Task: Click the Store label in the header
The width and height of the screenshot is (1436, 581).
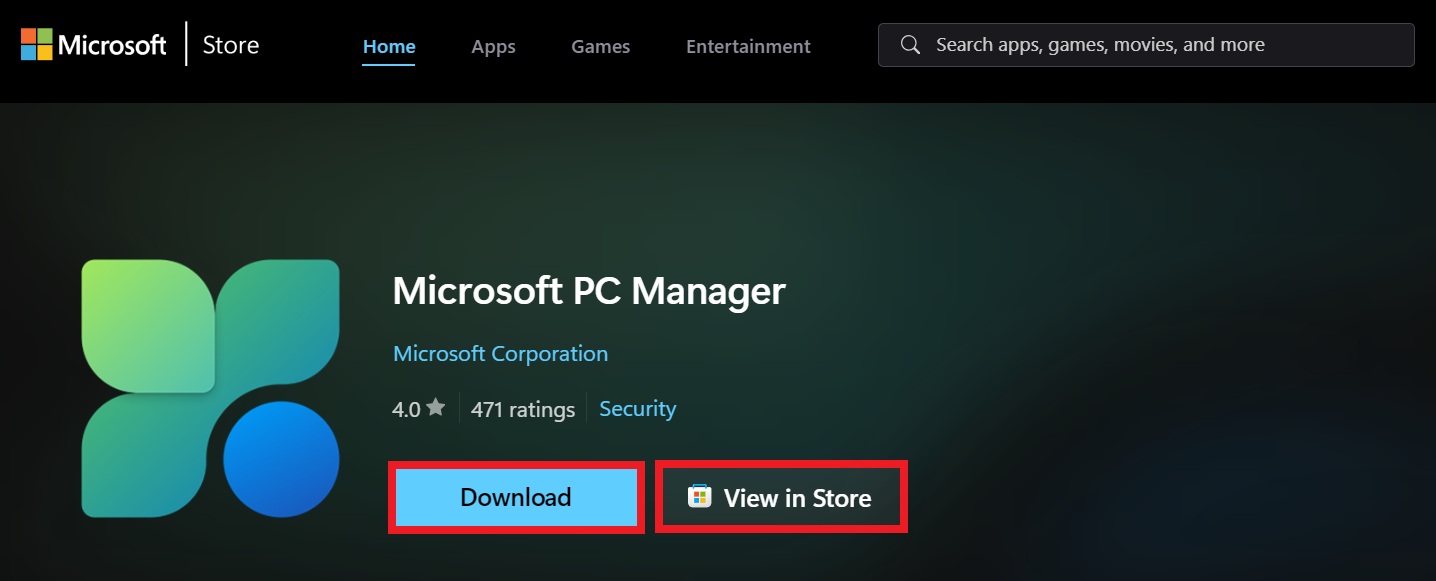Action: tap(230, 45)
